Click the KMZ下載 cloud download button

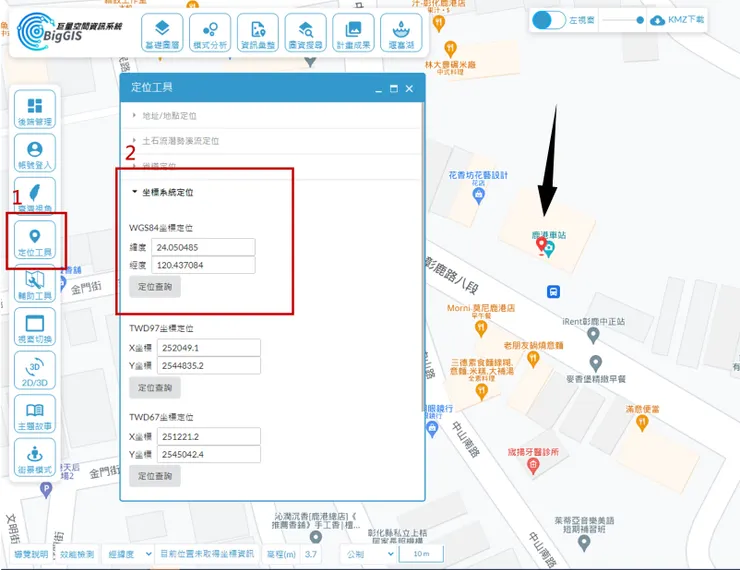[x=677, y=20]
